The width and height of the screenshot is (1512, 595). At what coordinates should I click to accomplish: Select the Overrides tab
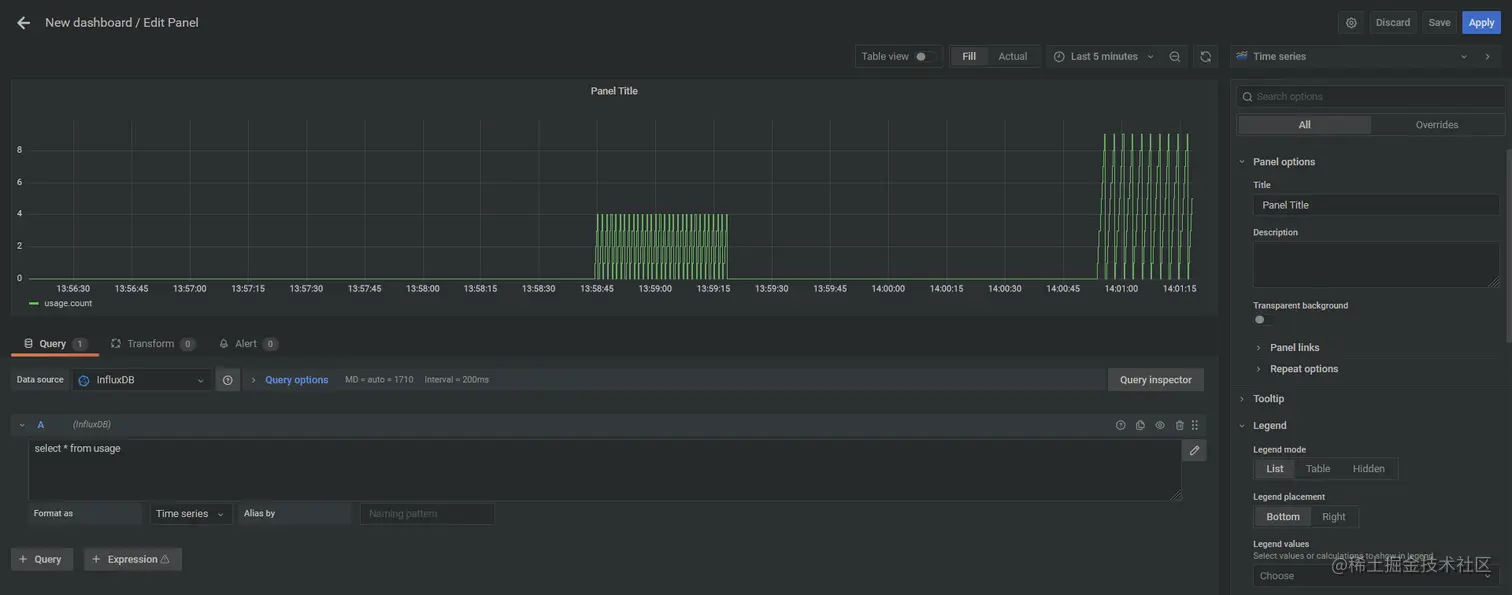[x=1437, y=125]
